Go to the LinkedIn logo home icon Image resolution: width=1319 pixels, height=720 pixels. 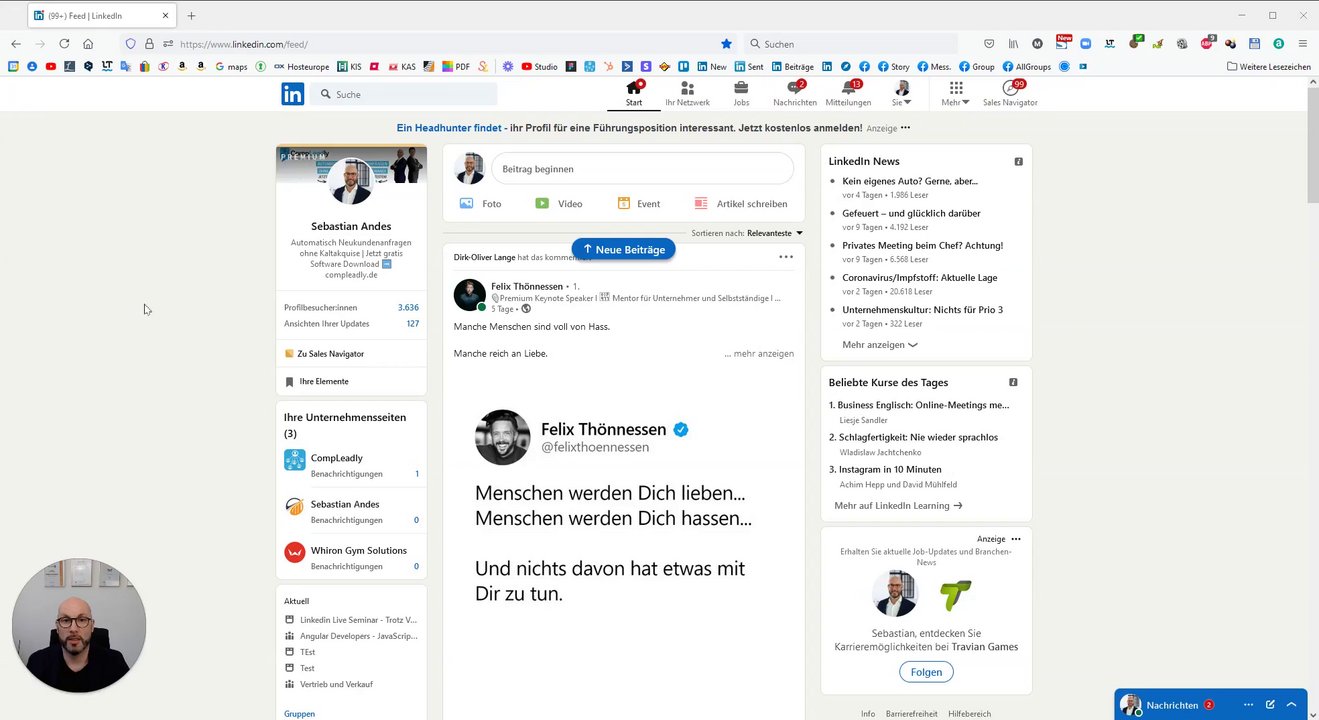292,94
